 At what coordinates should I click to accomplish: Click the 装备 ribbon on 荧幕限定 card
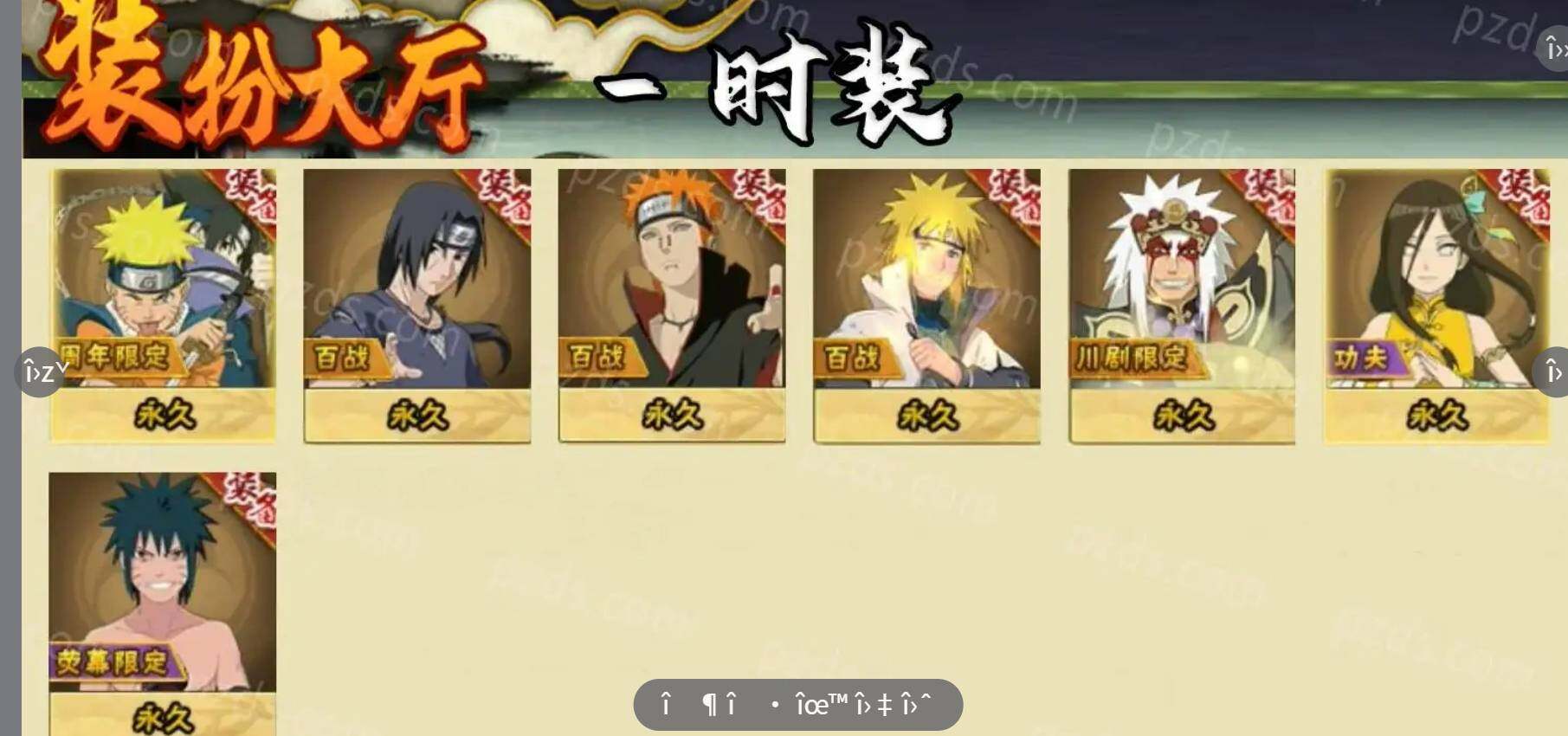pos(250,500)
